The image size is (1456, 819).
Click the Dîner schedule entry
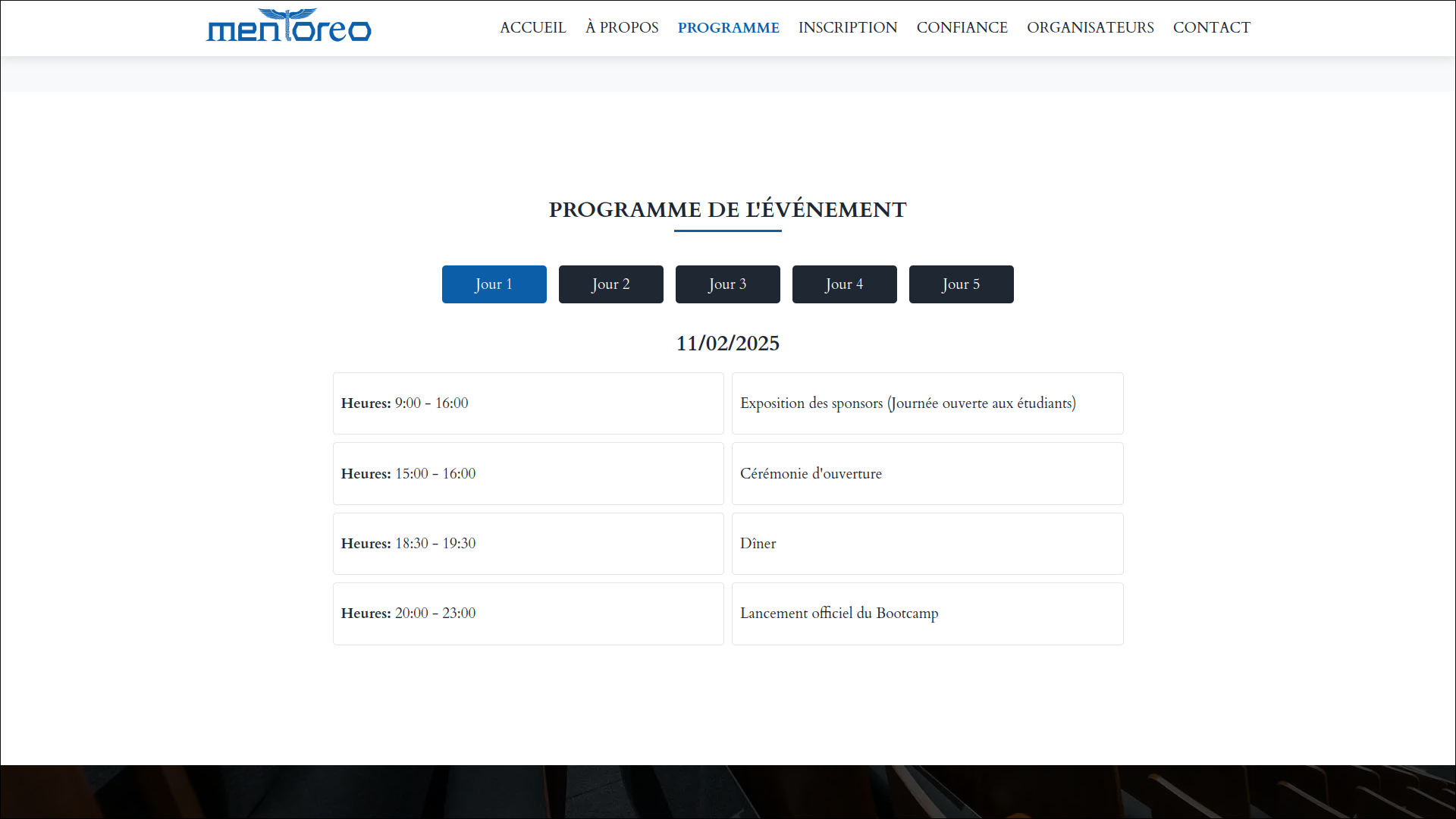coord(927,543)
